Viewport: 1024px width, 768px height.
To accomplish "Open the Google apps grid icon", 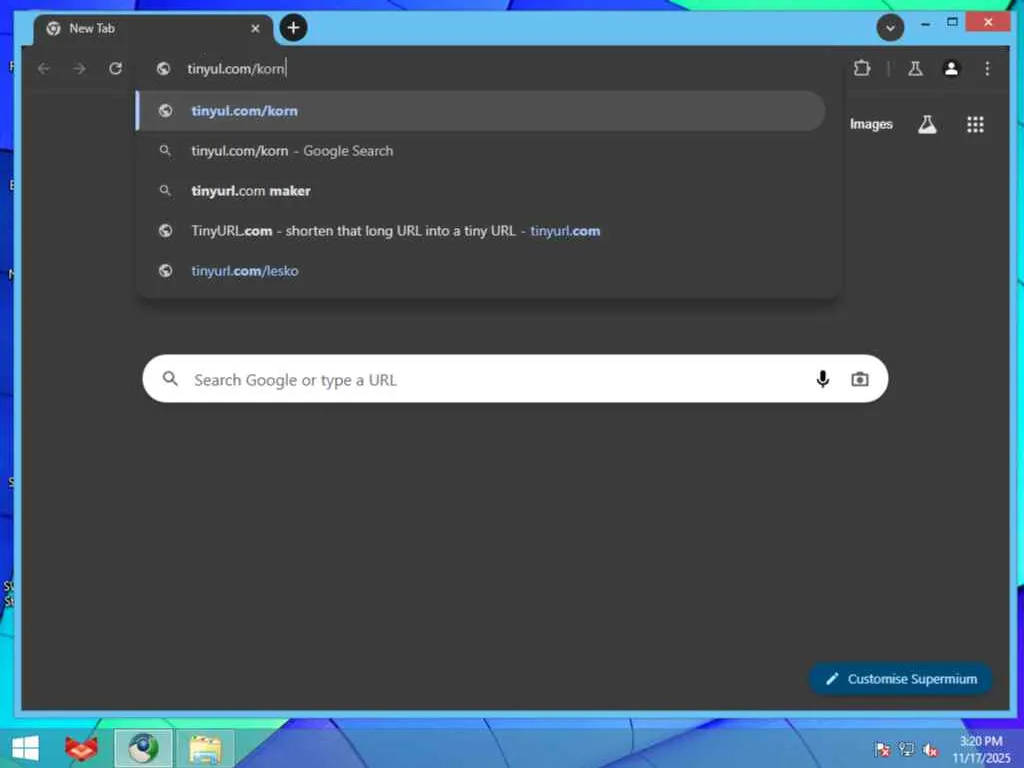I will 975,125.
